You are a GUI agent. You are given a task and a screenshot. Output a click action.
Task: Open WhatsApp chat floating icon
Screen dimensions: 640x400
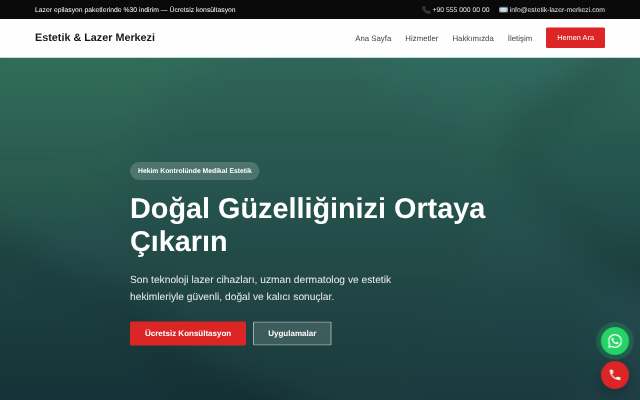click(x=615, y=341)
